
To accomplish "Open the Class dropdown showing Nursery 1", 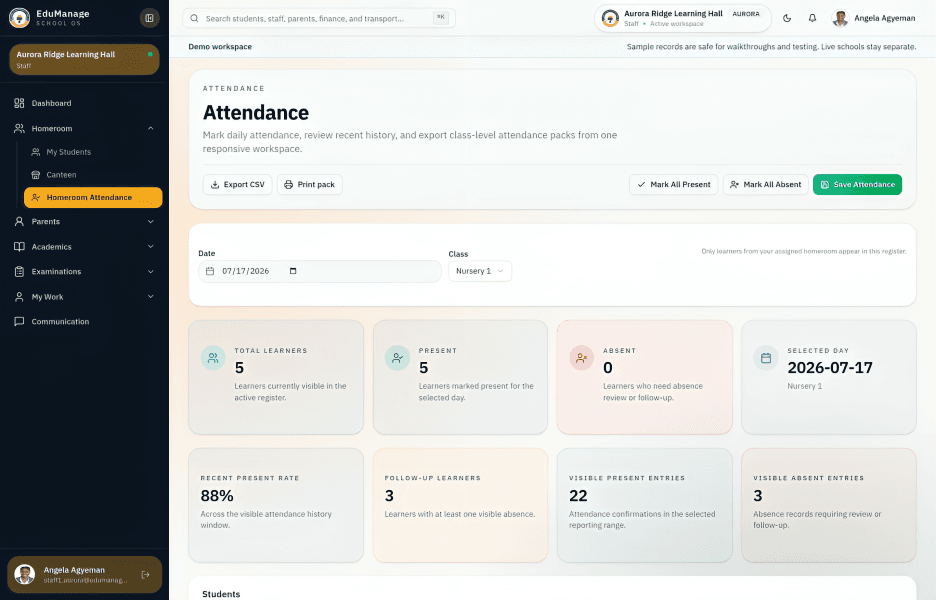I will coord(480,271).
